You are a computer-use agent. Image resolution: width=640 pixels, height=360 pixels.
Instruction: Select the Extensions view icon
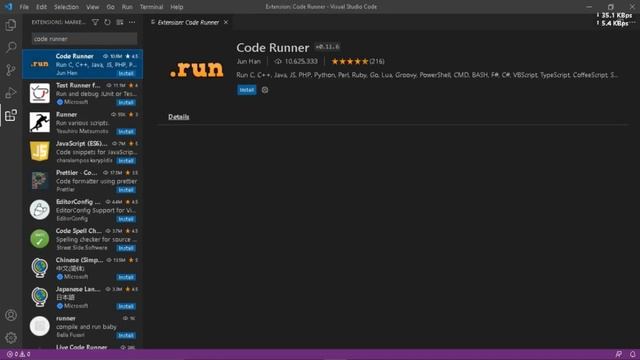11,116
